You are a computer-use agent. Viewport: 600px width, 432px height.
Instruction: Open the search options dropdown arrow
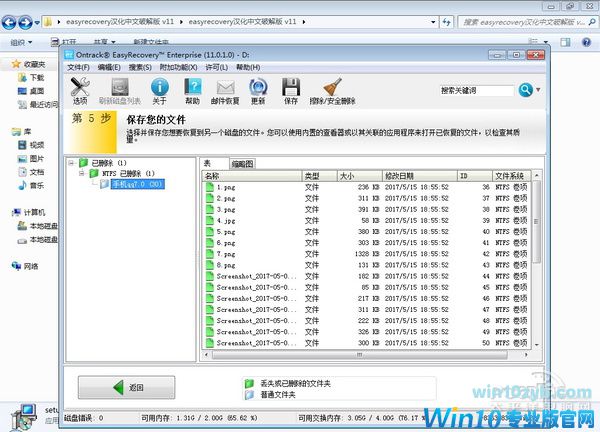[538, 90]
